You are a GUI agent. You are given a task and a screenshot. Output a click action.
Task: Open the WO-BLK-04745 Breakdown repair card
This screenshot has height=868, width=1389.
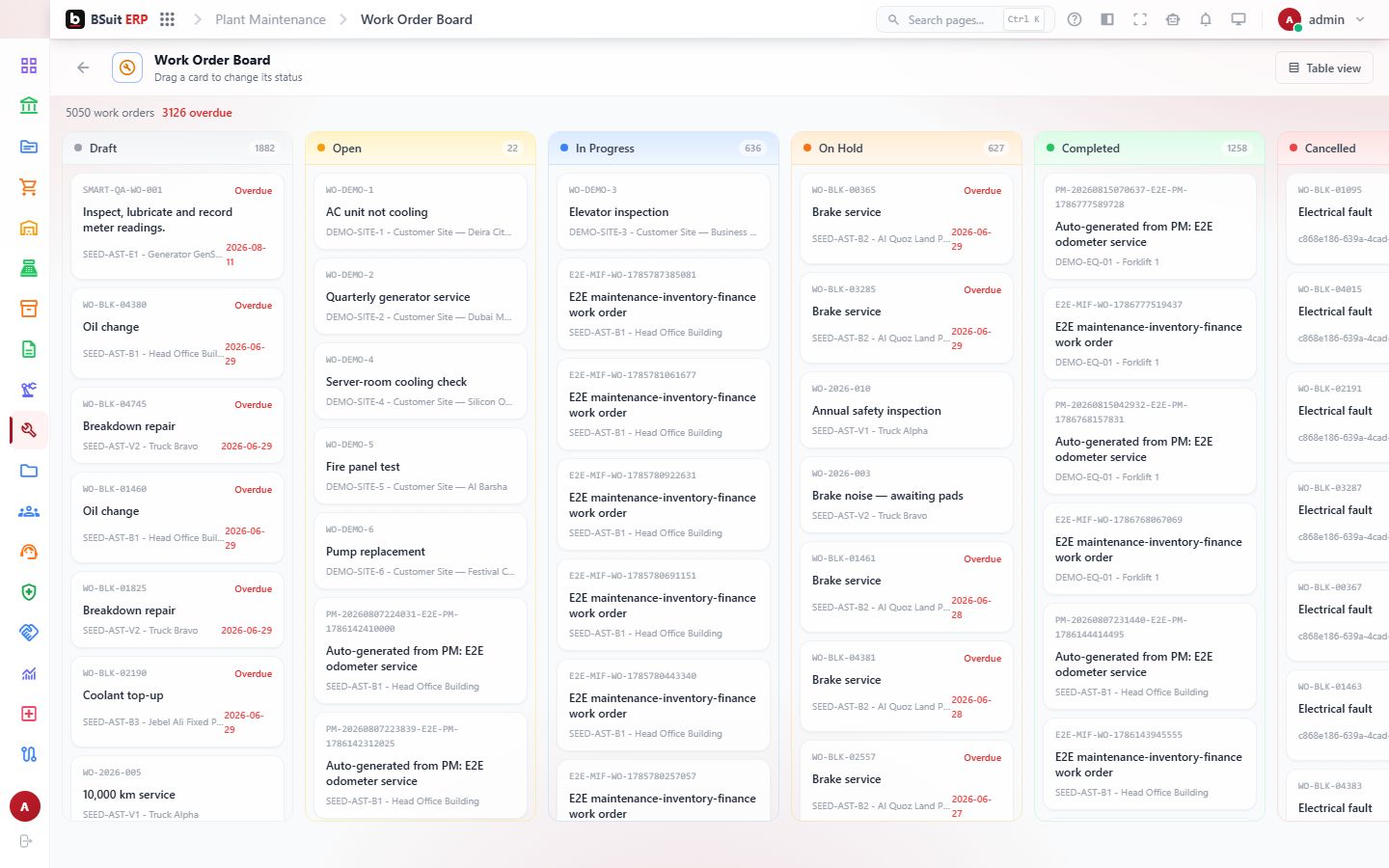pyautogui.click(x=177, y=425)
